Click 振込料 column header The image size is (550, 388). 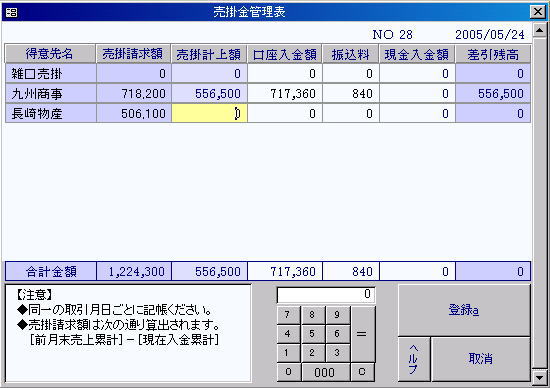[350, 54]
